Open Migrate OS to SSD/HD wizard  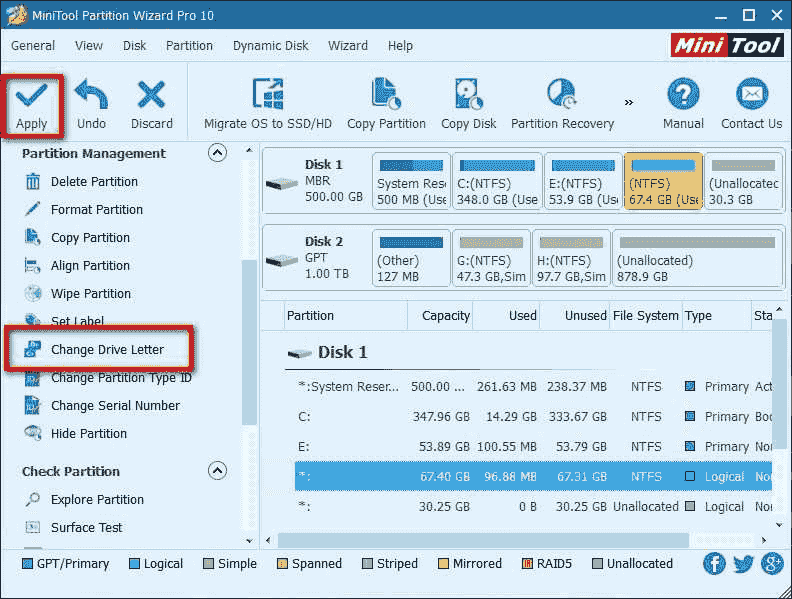[267, 96]
